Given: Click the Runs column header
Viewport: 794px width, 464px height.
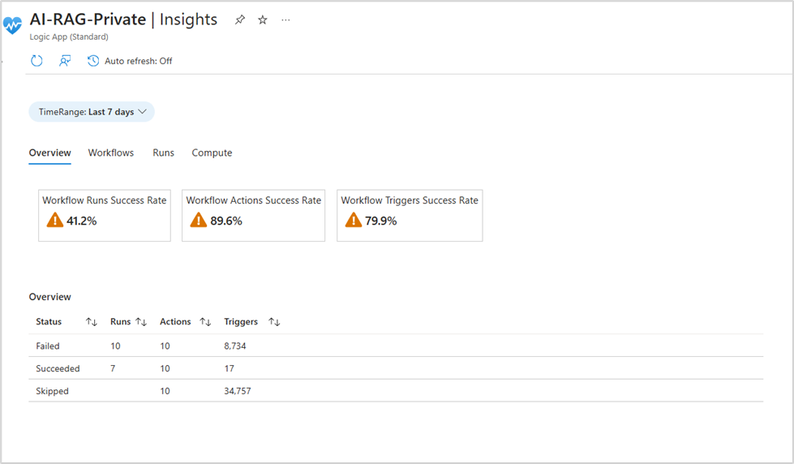Looking at the screenshot, I should [x=121, y=322].
